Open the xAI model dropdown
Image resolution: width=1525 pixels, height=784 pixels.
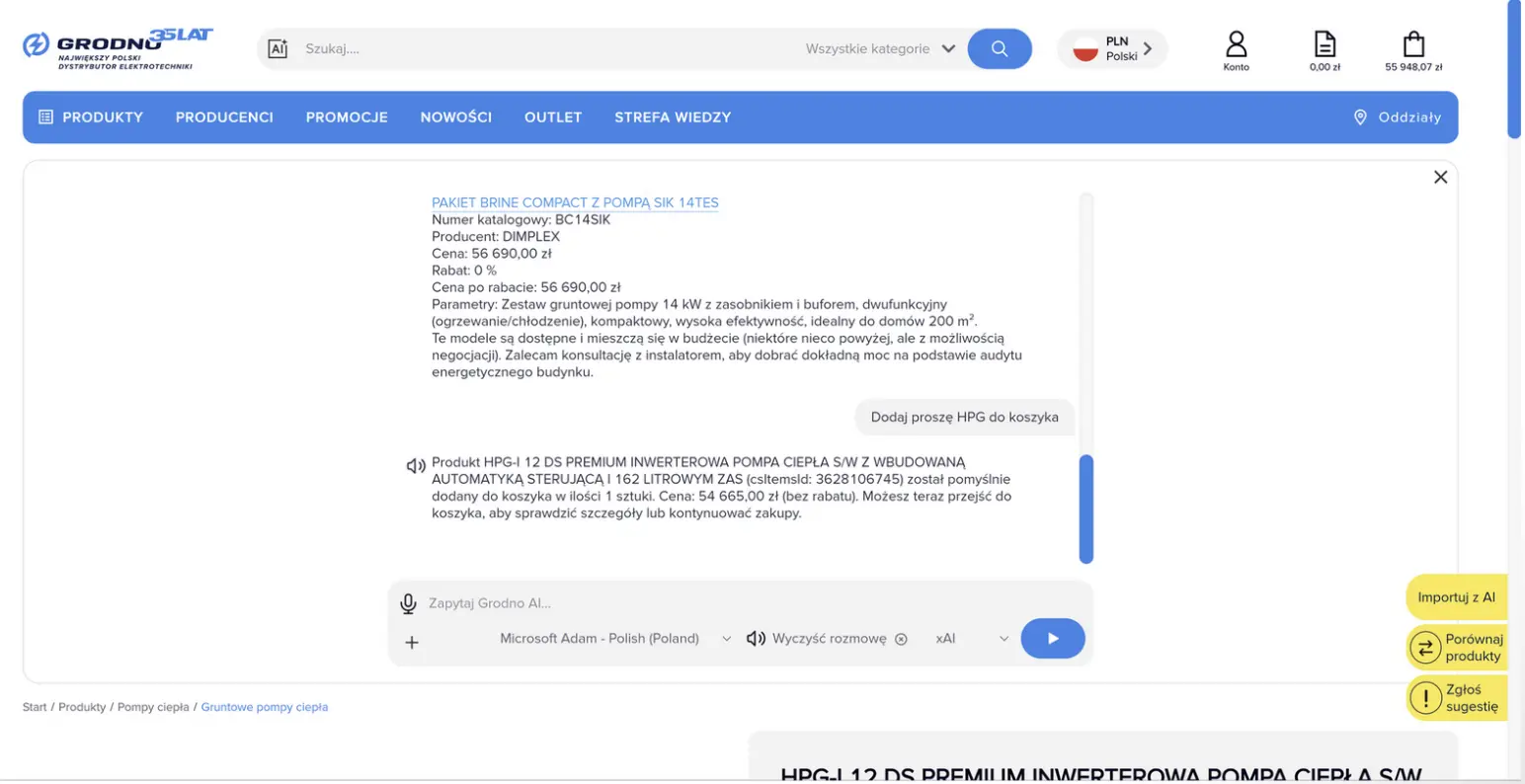[x=972, y=639]
